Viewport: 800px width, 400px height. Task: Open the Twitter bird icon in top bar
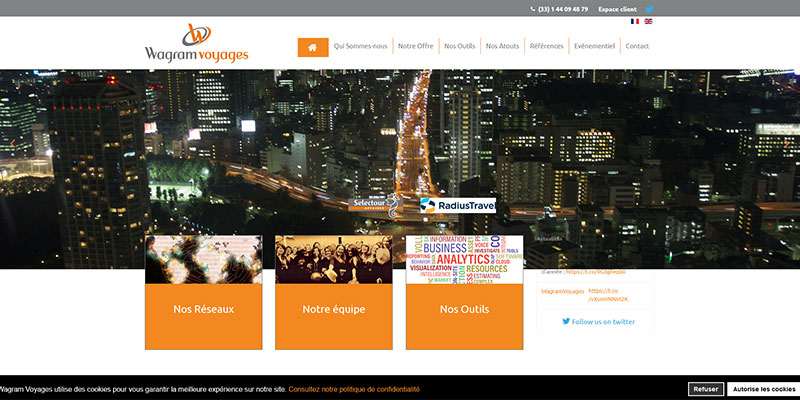pyautogui.click(x=649, y=9)
